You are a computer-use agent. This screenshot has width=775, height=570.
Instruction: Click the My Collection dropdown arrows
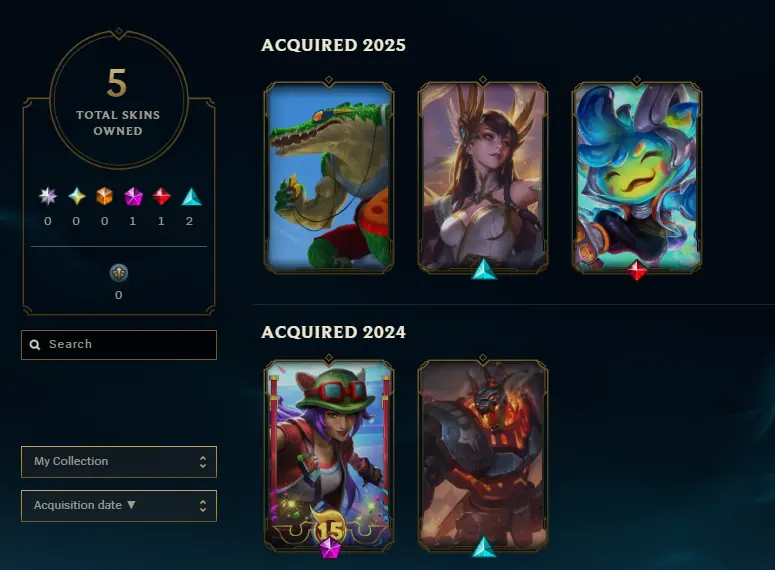203,462
